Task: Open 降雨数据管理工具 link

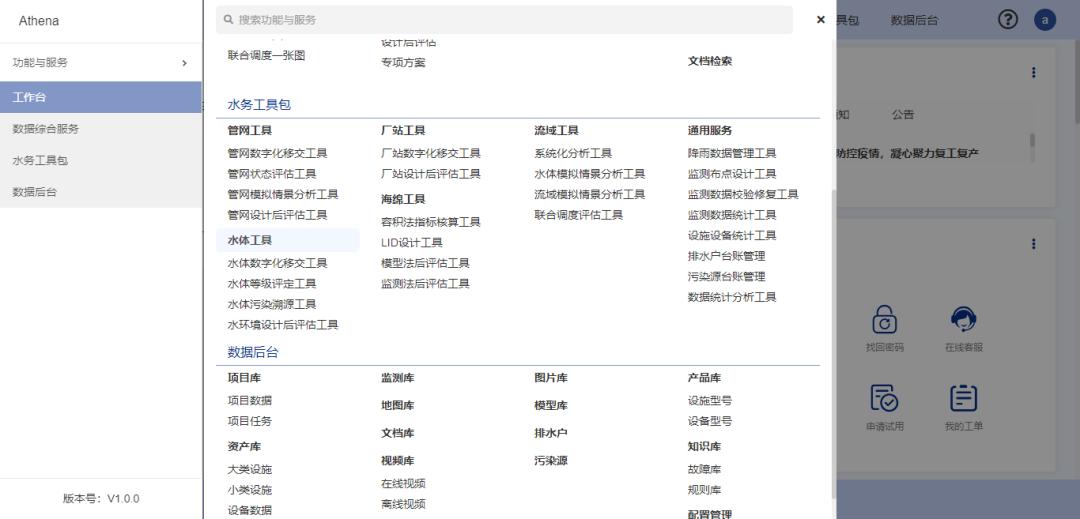Action: pos(731,153)
